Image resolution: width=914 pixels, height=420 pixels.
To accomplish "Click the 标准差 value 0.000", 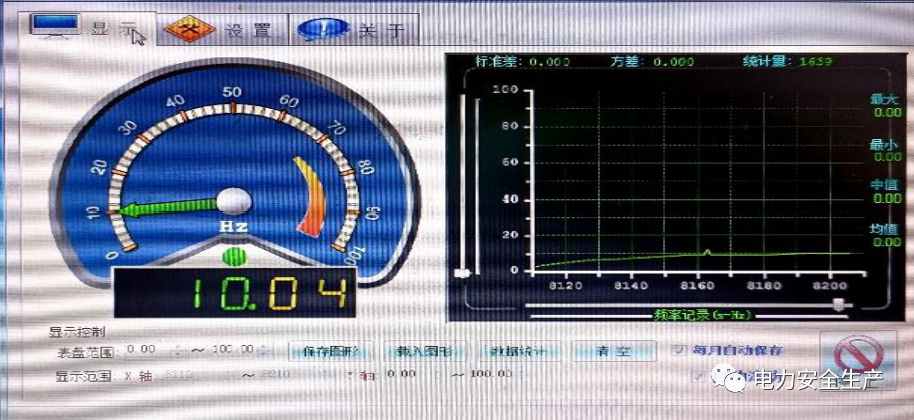I will 550,62.
